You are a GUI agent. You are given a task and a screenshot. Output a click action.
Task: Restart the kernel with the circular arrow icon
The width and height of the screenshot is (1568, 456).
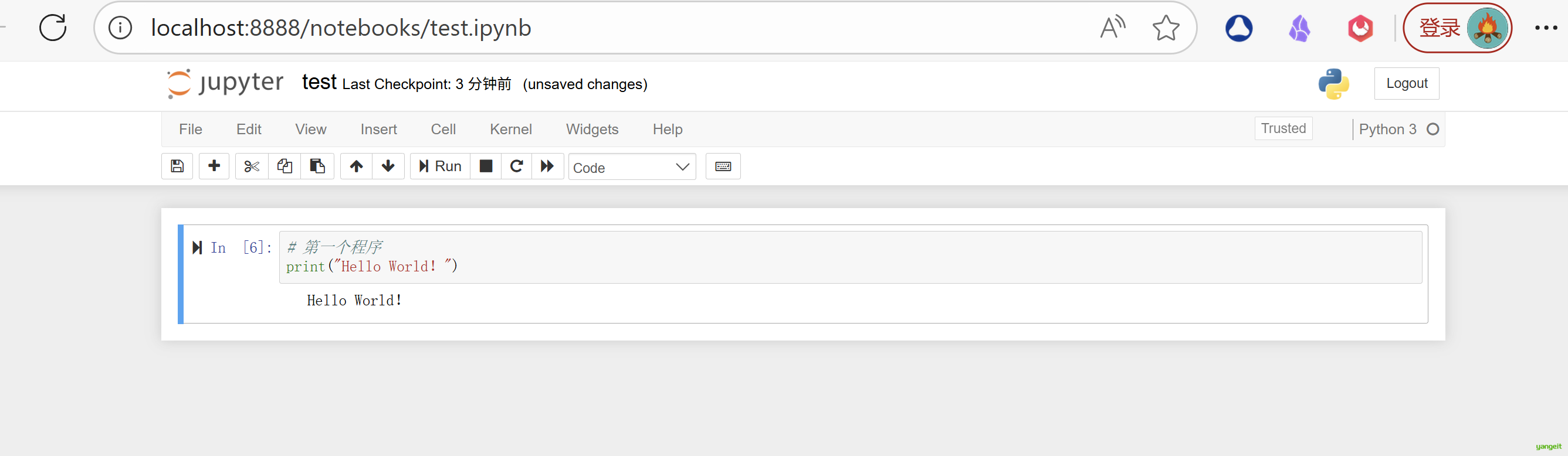coord(516,166)
